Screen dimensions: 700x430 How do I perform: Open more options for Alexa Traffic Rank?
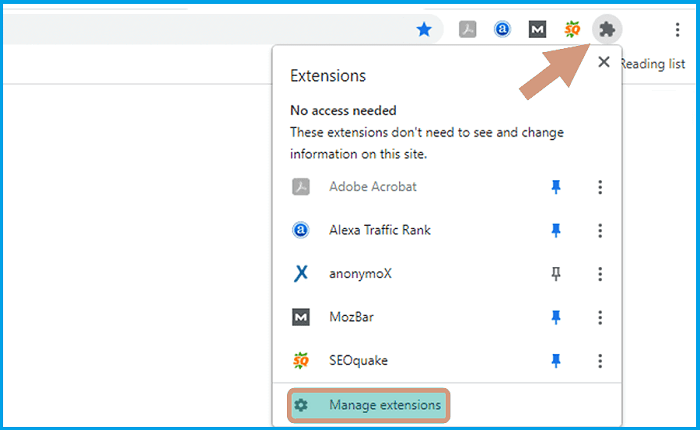click(x=600, y=230)
